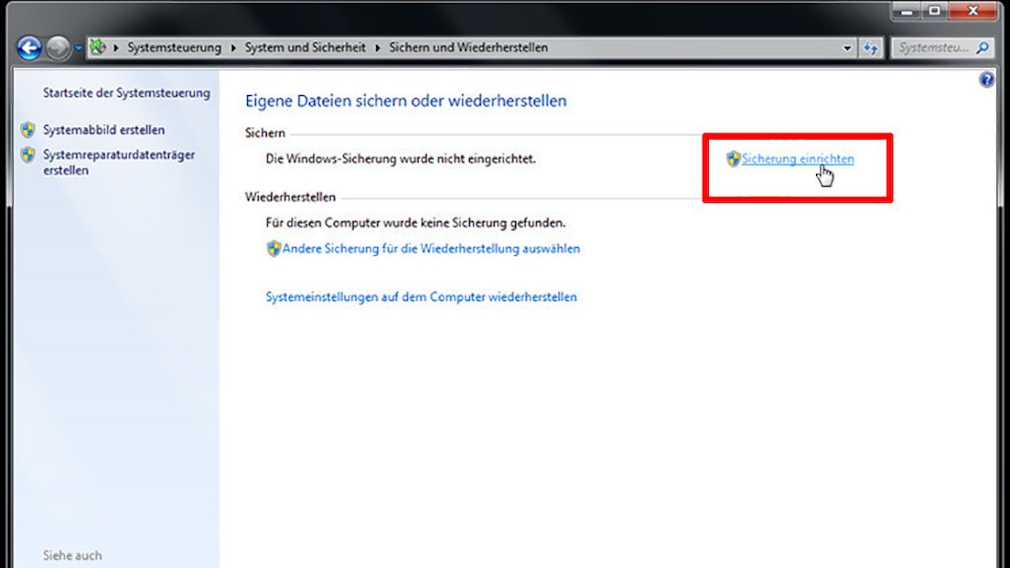Image resolution: width=1010 pixels, height=568 pixels.
Task: Click text Die Windows-Sicherung wurde nicht eingerichtet
Action: click(401, 158)
